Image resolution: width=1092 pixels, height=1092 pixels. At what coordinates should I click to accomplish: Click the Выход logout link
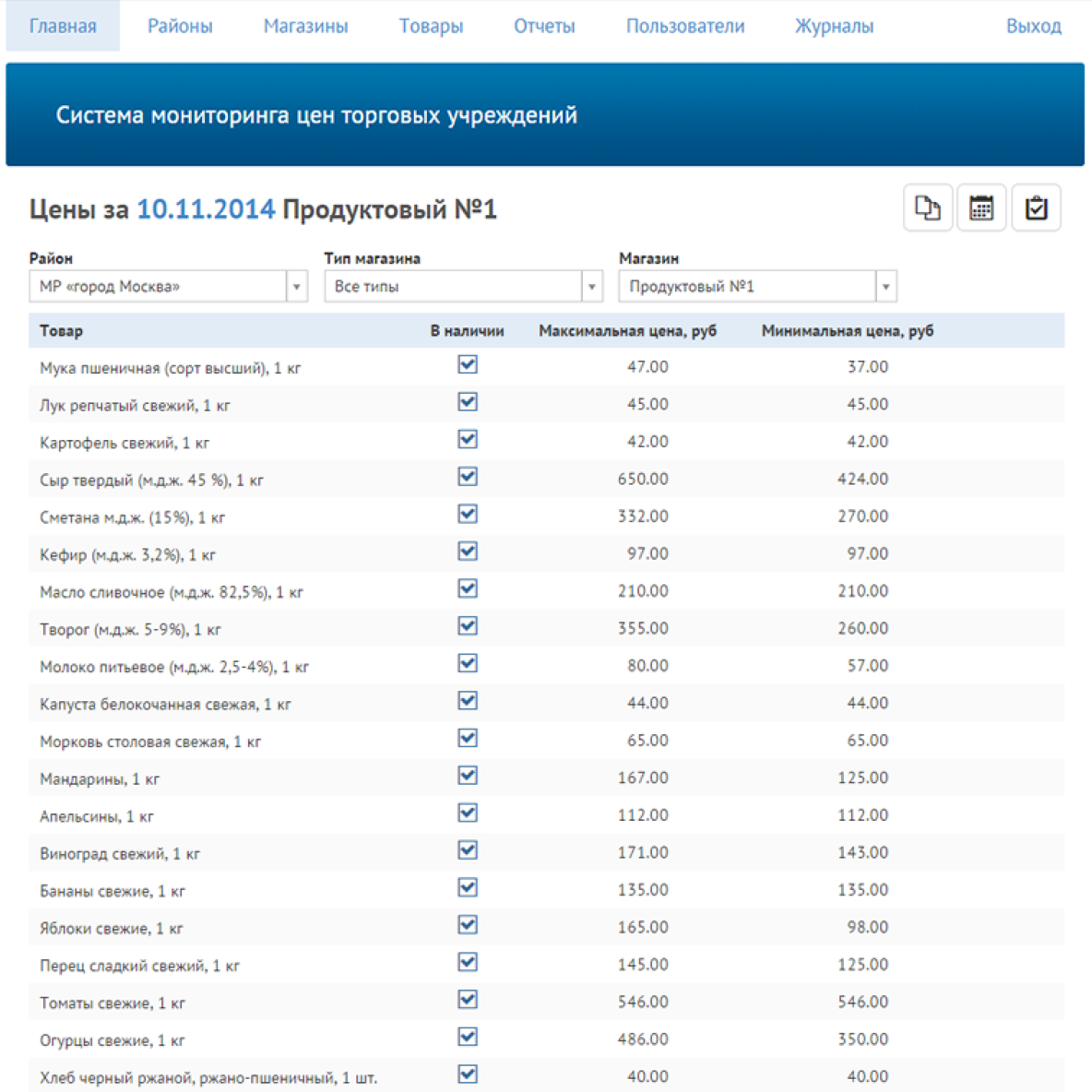tap(1033, 26)
